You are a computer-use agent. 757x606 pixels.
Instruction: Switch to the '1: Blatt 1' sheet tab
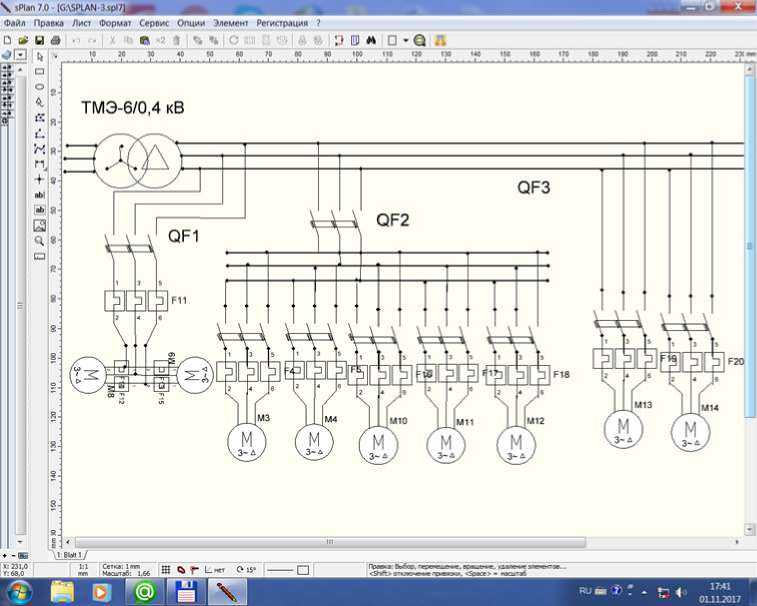70,554
